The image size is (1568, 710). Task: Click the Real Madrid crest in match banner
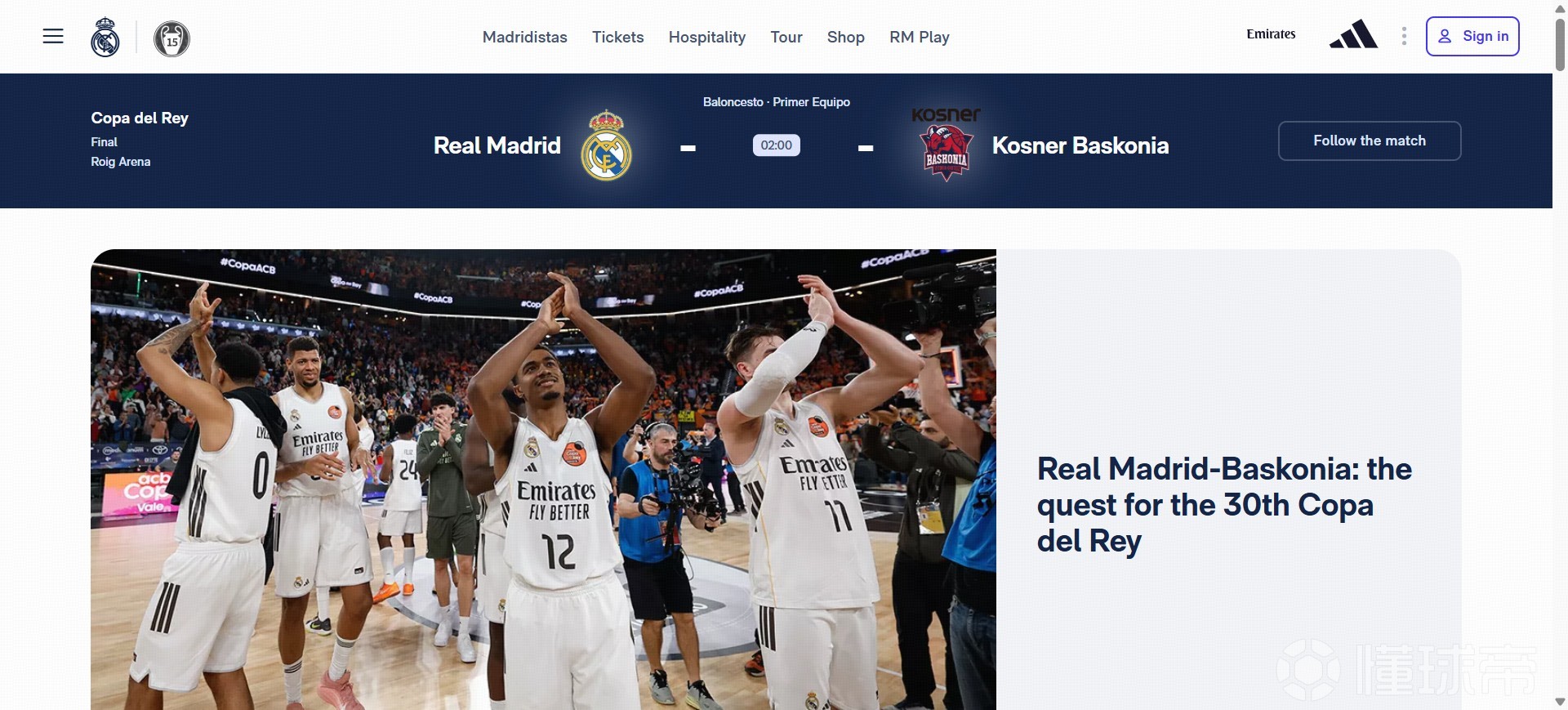pos(606,145)
